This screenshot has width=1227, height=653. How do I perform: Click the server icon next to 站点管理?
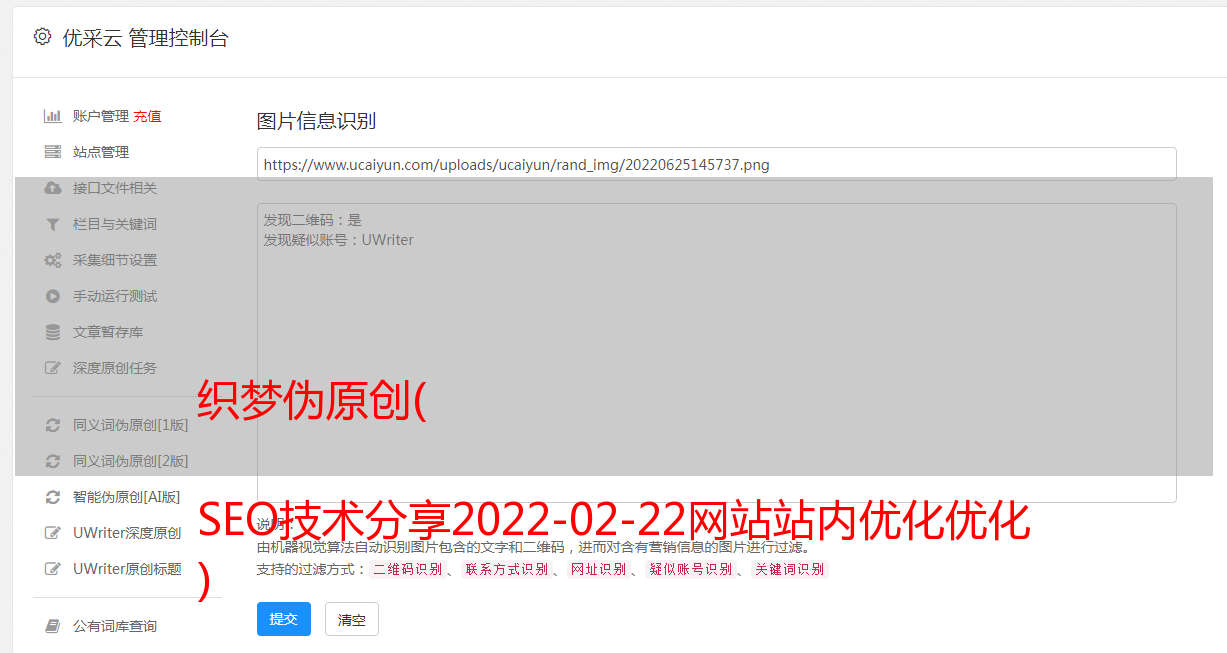(53, 152)
